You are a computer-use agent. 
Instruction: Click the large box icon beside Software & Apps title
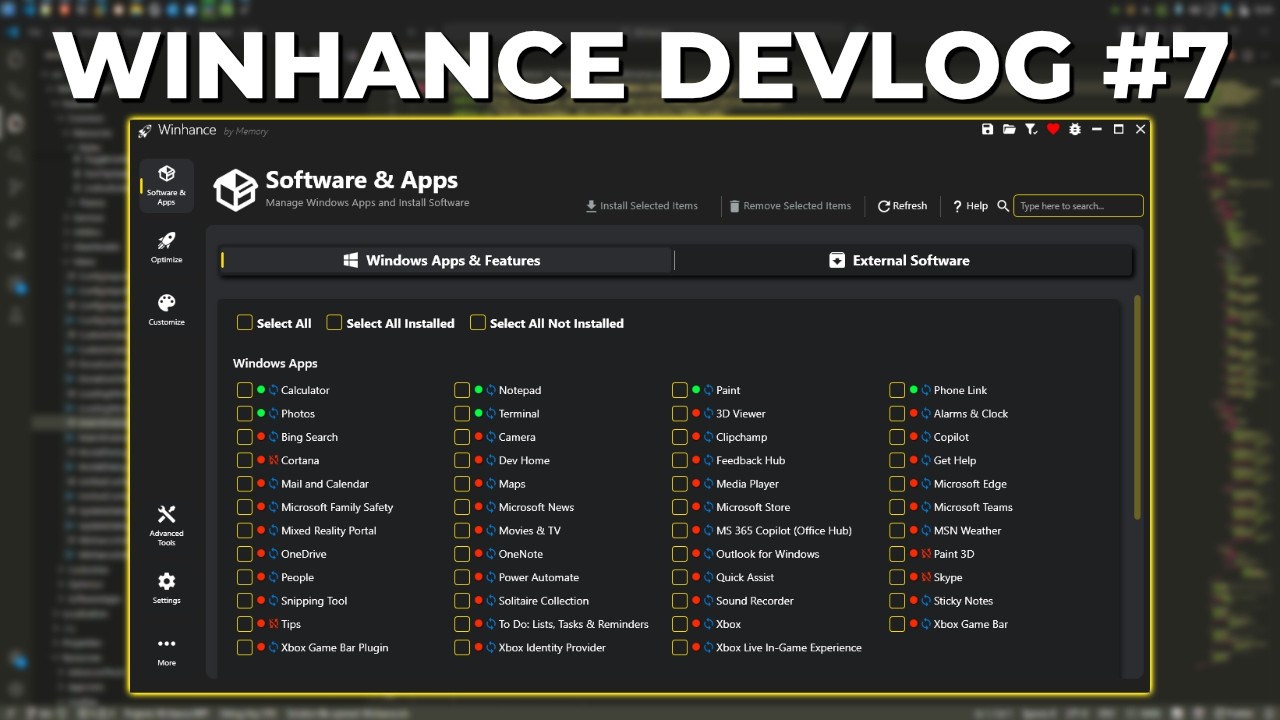point(236,190)
